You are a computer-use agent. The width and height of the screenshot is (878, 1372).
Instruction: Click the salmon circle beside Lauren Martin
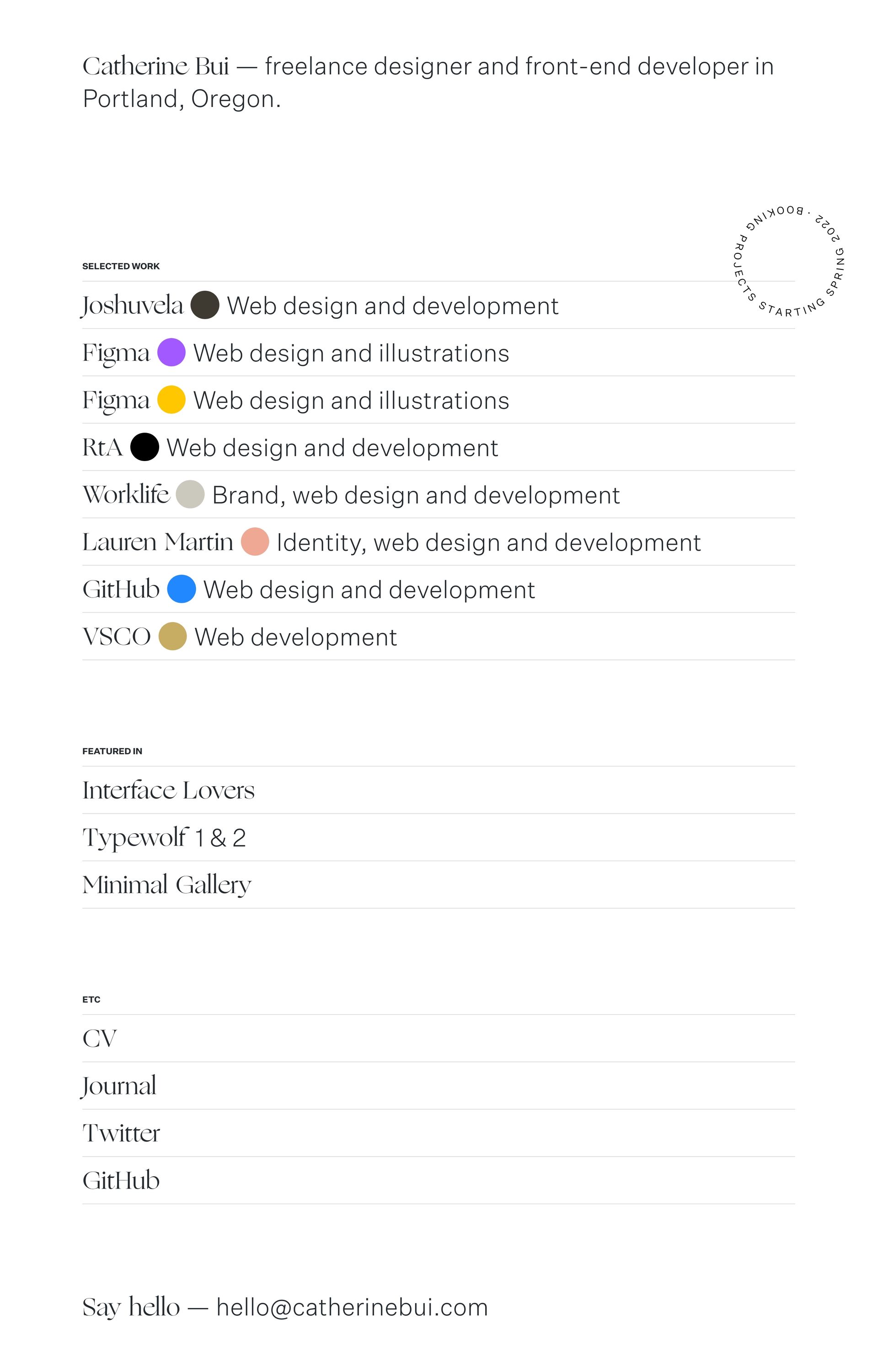click(x=255, y=541)
